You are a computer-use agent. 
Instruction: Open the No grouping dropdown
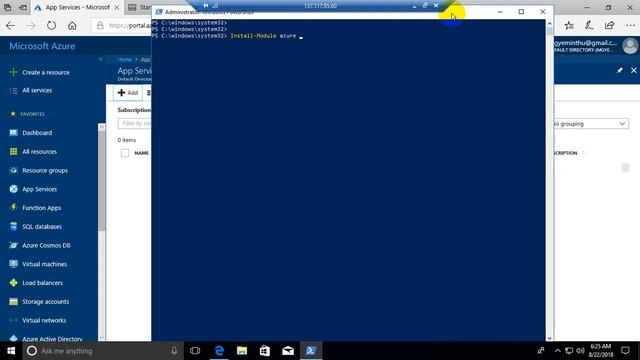click(591, 124)
